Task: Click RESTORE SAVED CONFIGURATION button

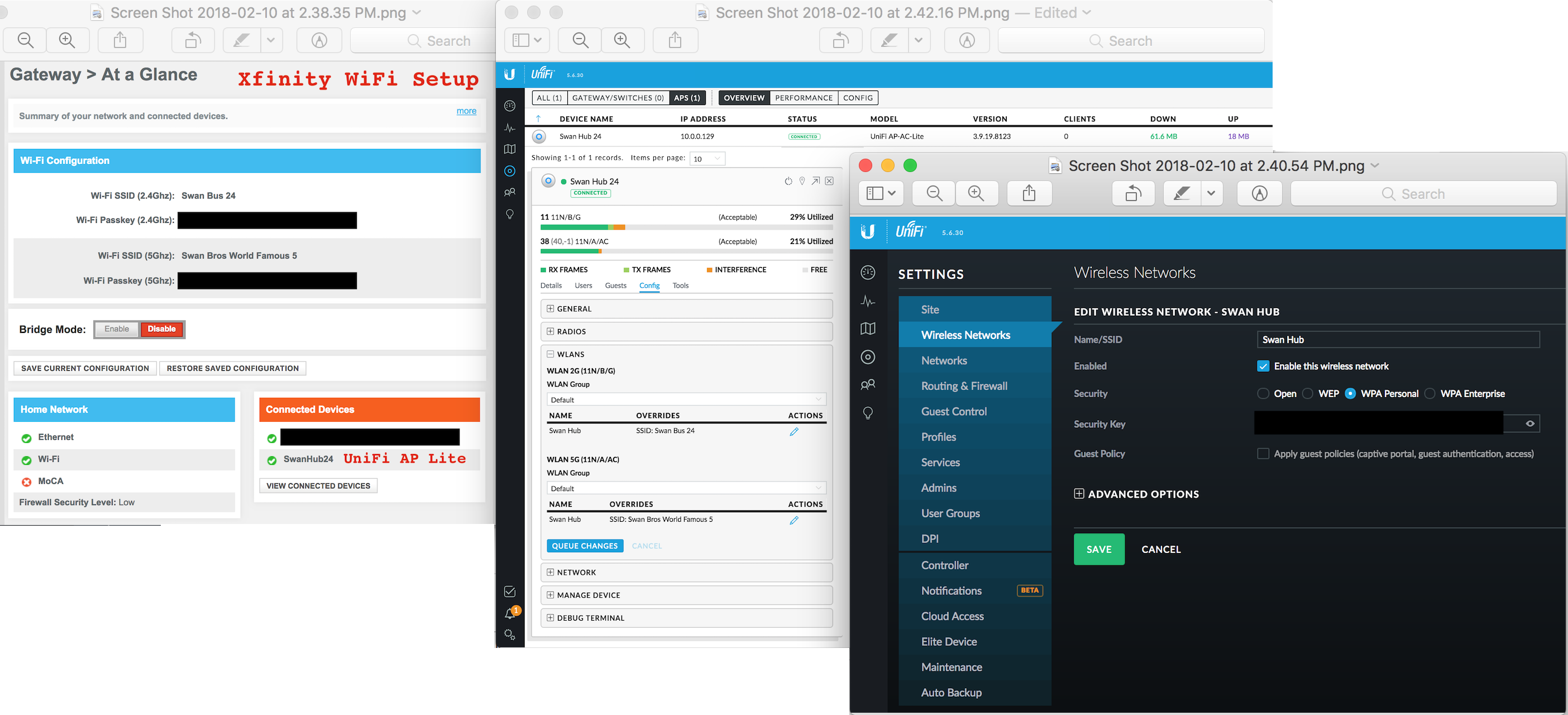Action: [232, 369]
